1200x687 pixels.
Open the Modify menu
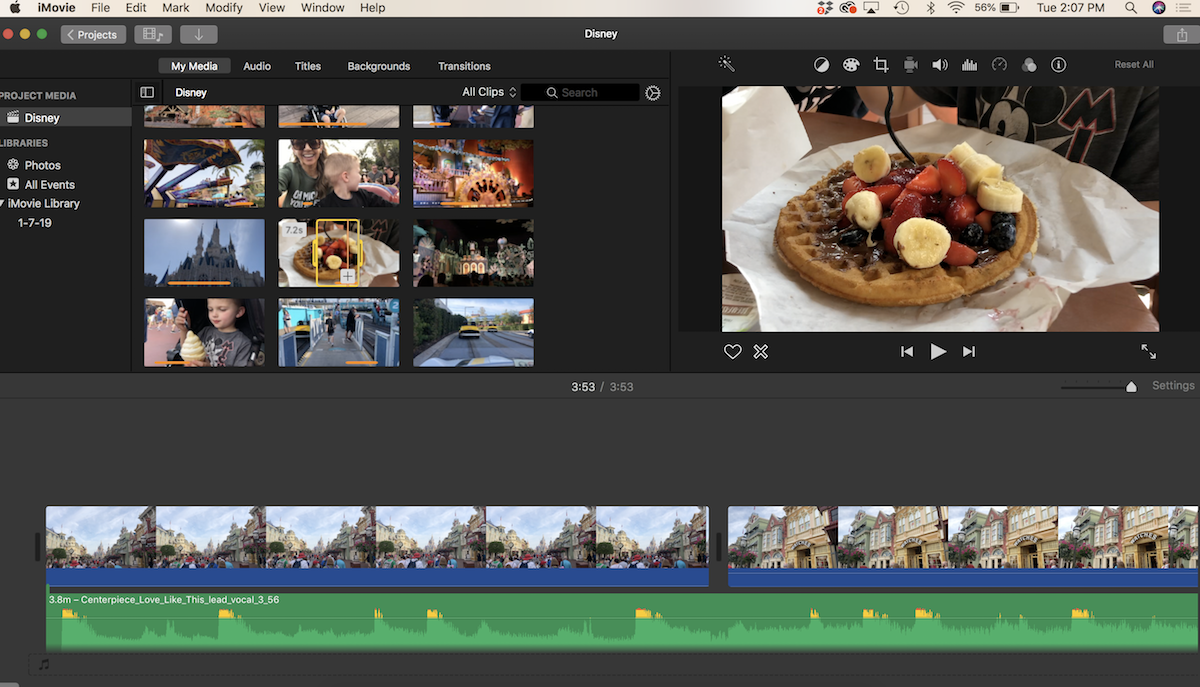click(x=224, y=8)
